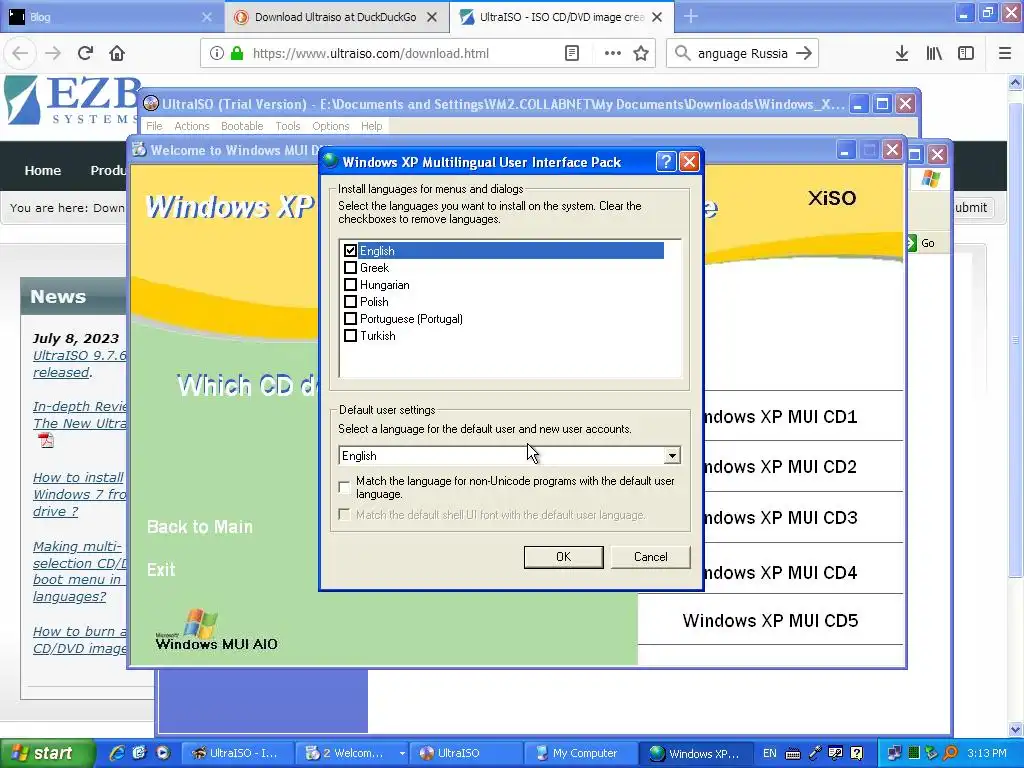Click Exit in the MUI welcome window
The image size is (1024, 768).
161,570
